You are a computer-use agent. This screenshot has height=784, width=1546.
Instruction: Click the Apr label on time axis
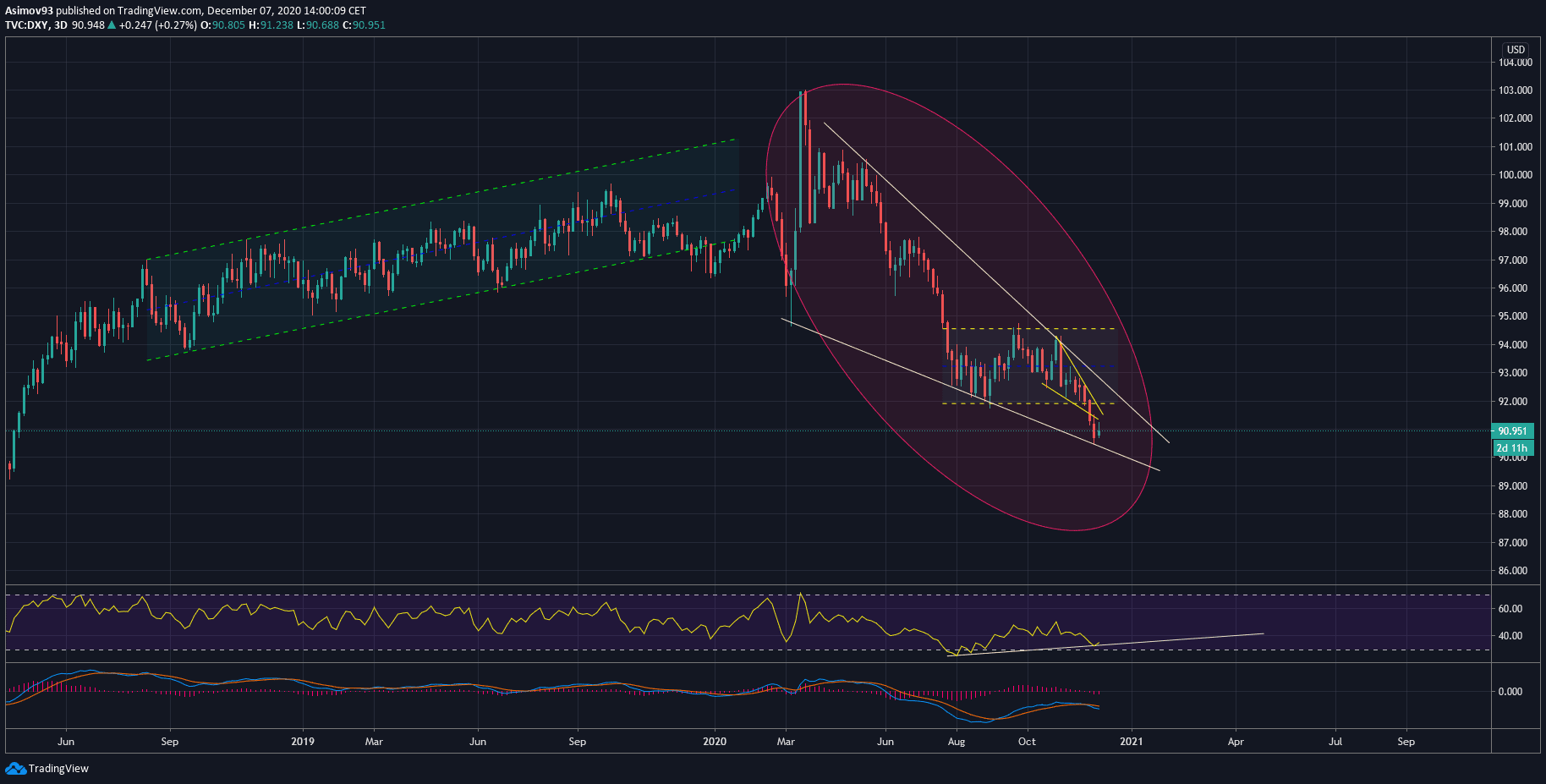click(1236, 742)
